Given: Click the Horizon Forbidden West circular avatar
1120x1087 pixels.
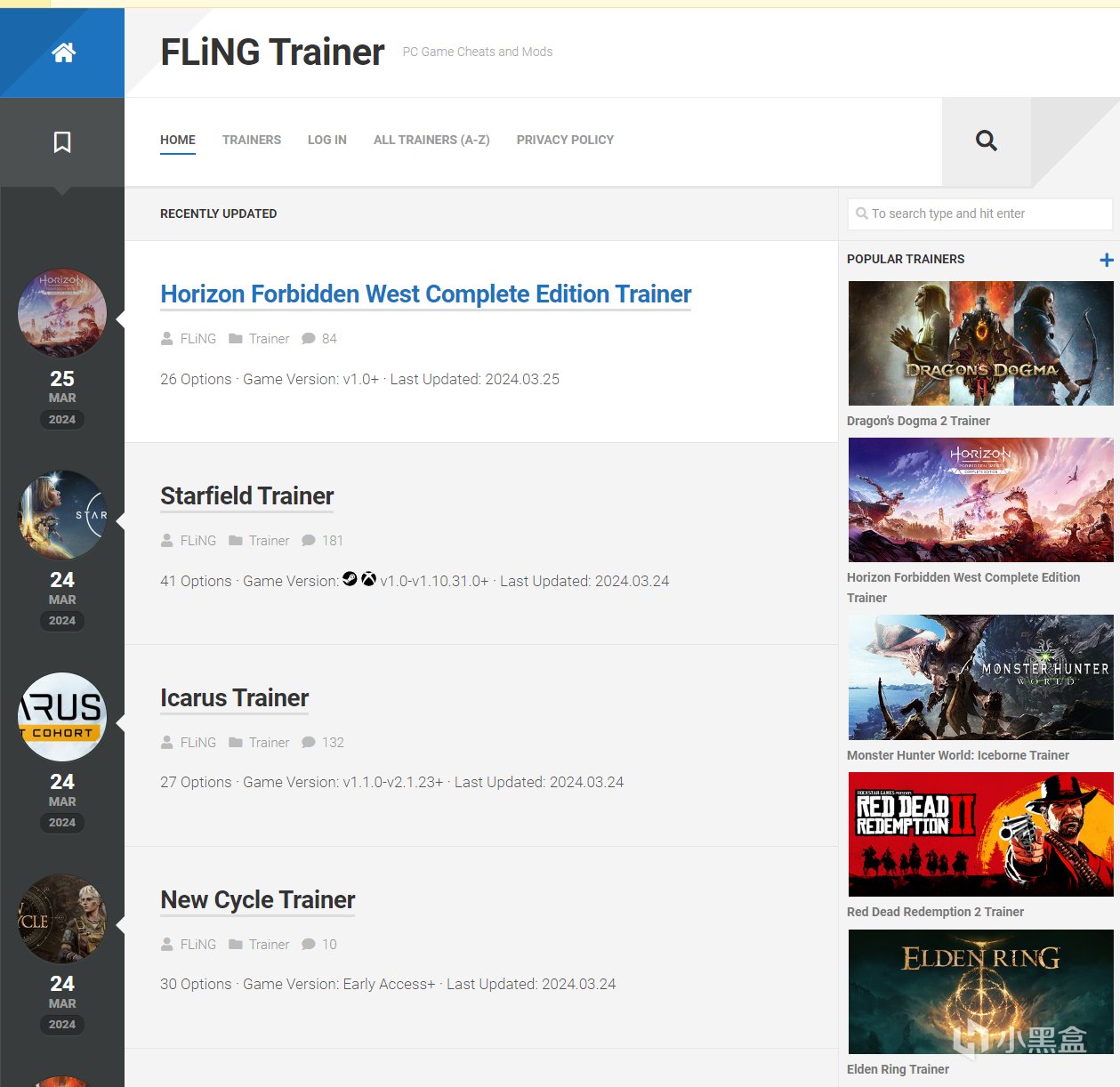Looking at the screenshot, I should tap(62, 313).
